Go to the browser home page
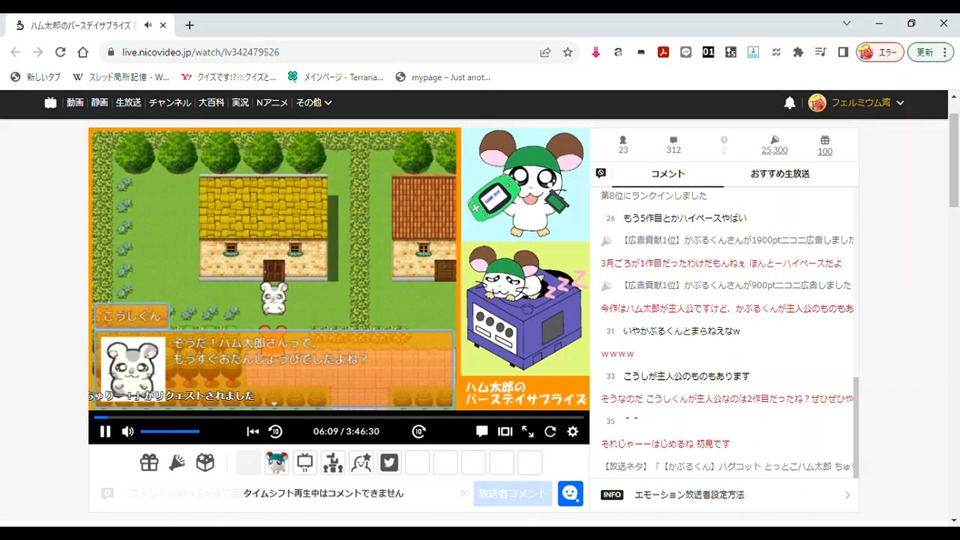 (x=83, y=53)
